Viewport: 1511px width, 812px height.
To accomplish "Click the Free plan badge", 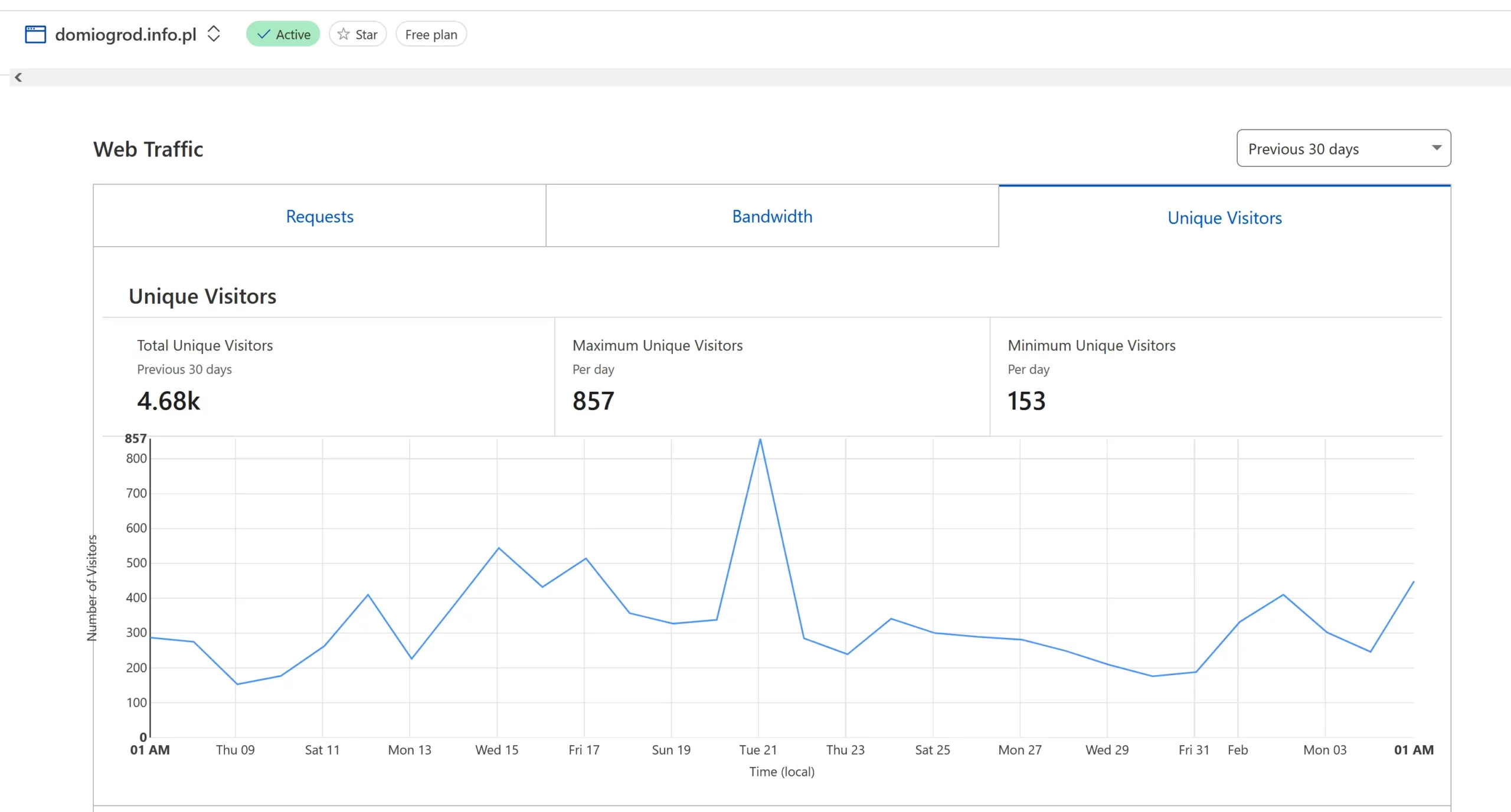I will (431, 34).
